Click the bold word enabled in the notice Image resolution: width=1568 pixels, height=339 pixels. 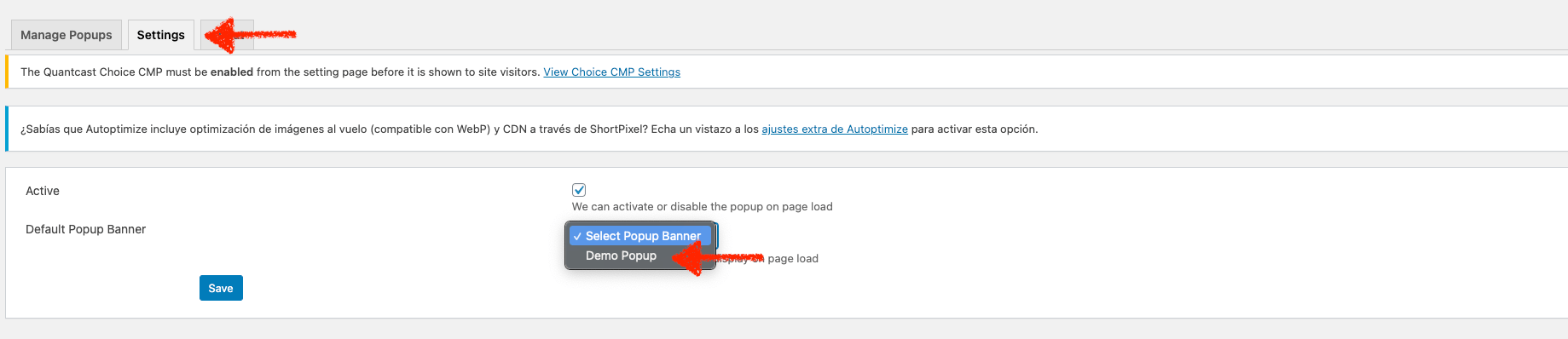(232, 72)
